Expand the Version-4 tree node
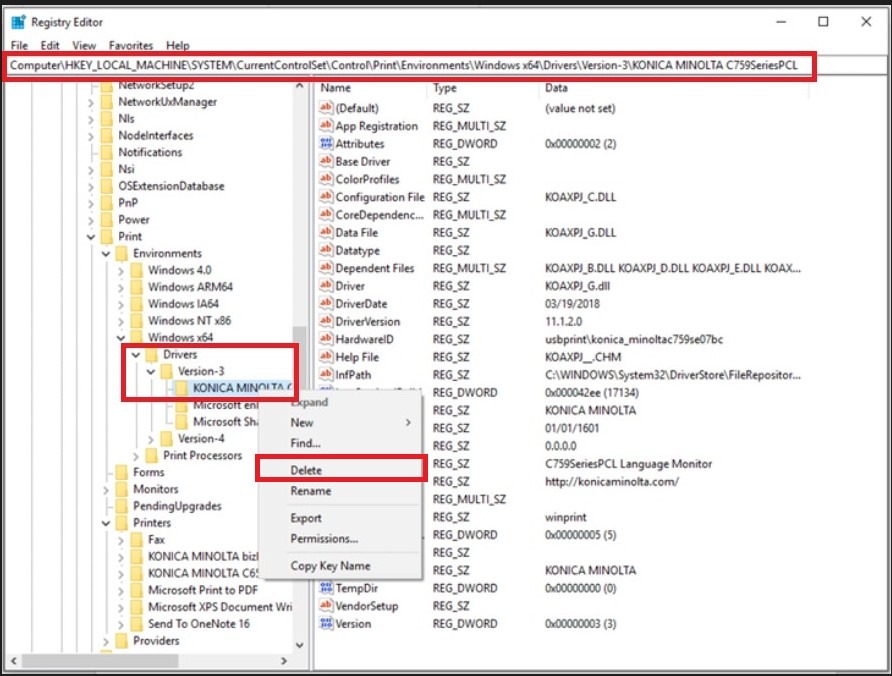The height and width of the screenshot is (676, 892). click(151, 439)
